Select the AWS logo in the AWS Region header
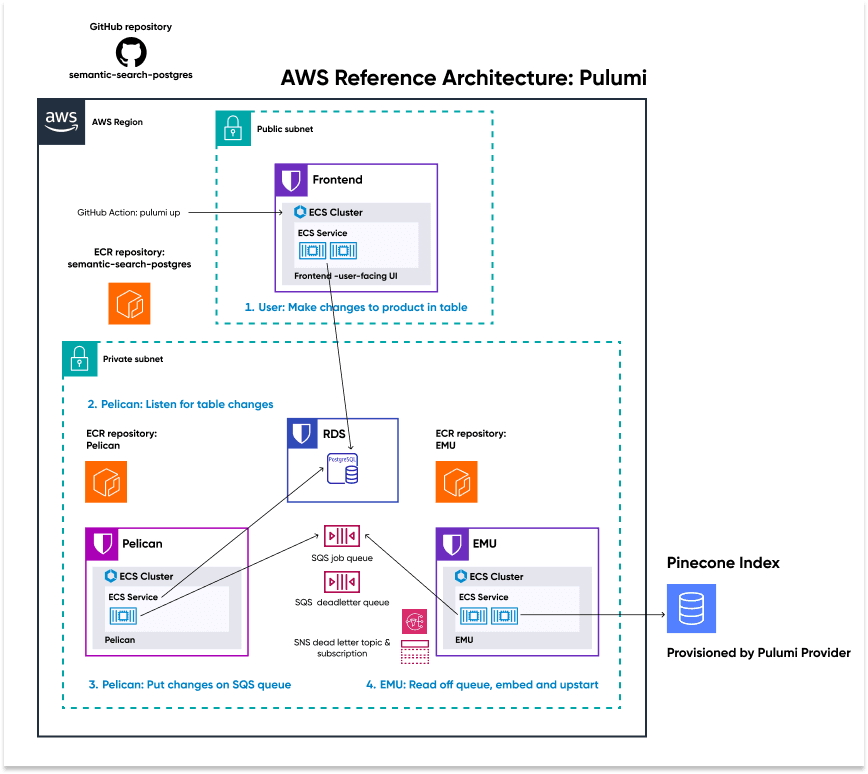 [x=60, y=121]
